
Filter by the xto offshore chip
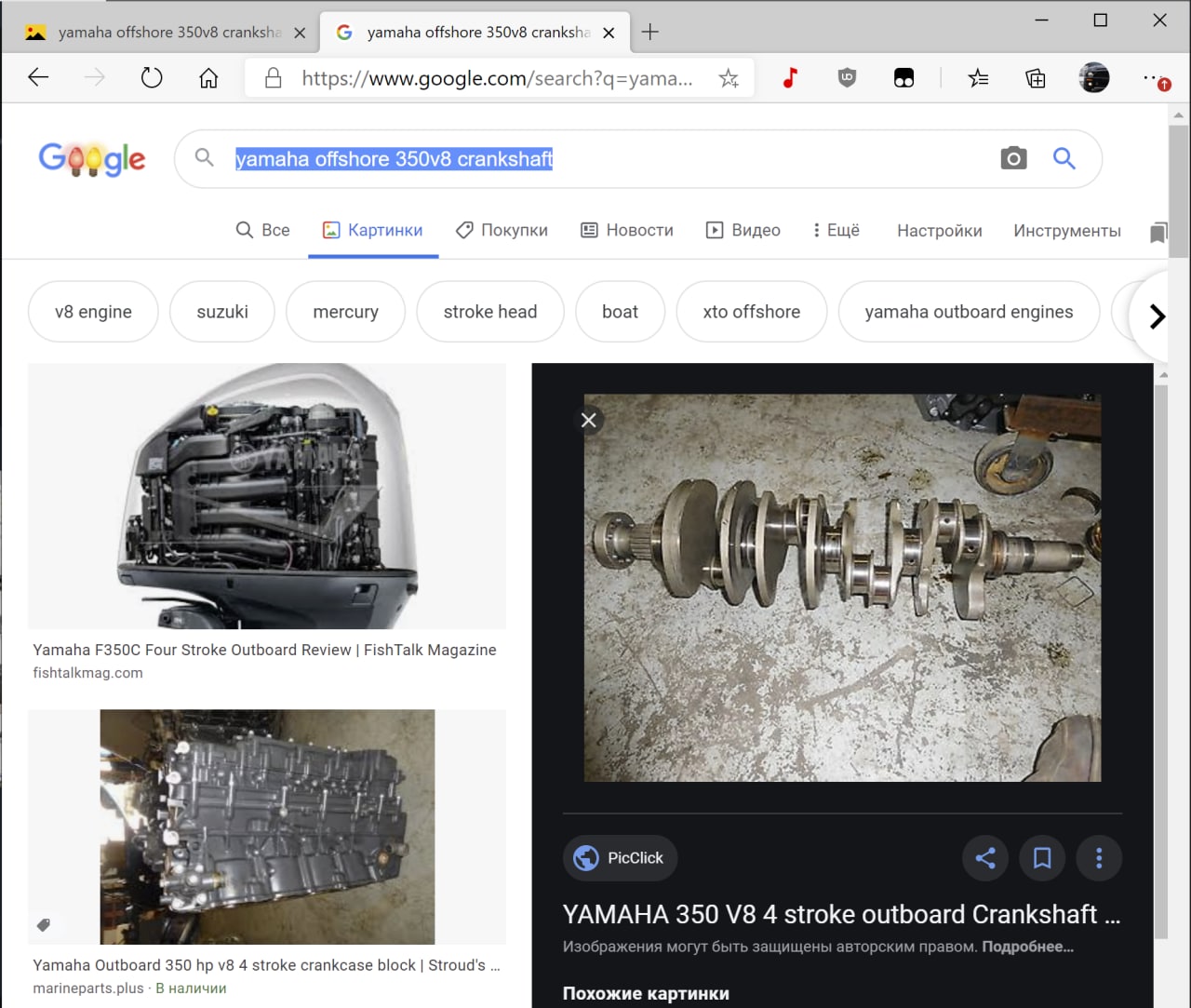point(752,312)
